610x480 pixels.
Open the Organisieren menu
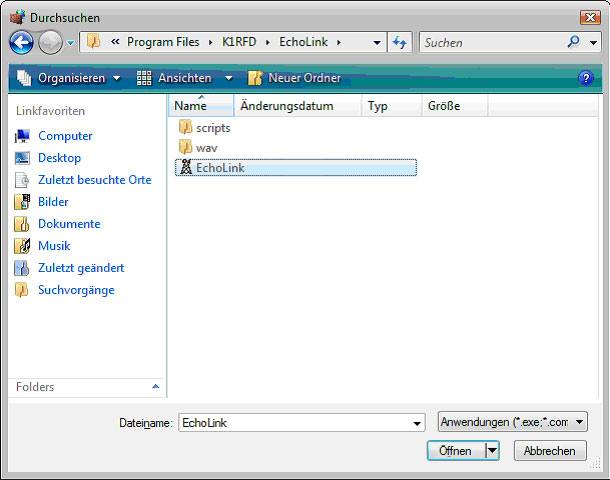70,78
